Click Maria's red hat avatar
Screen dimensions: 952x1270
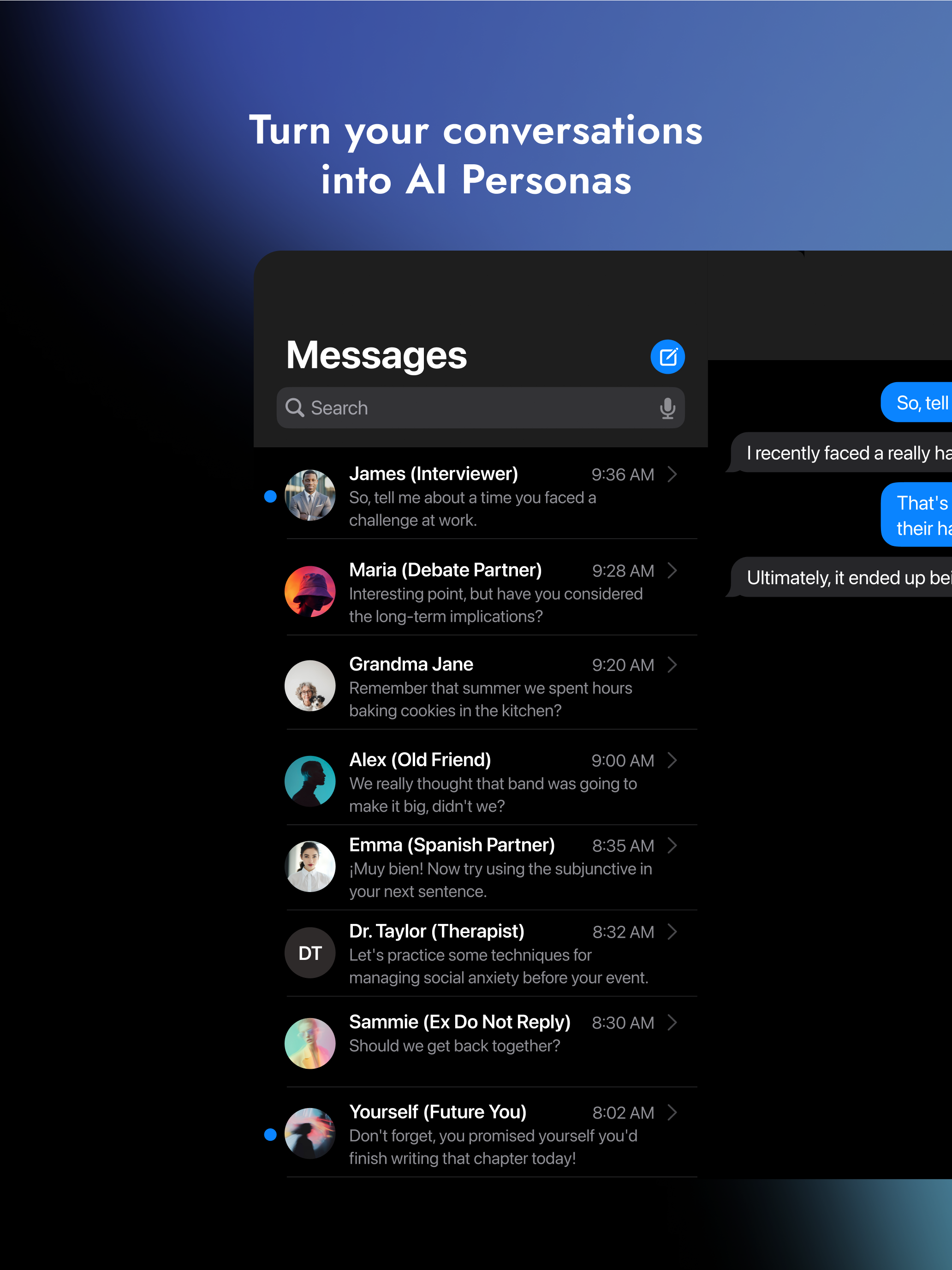click(310, 591)
